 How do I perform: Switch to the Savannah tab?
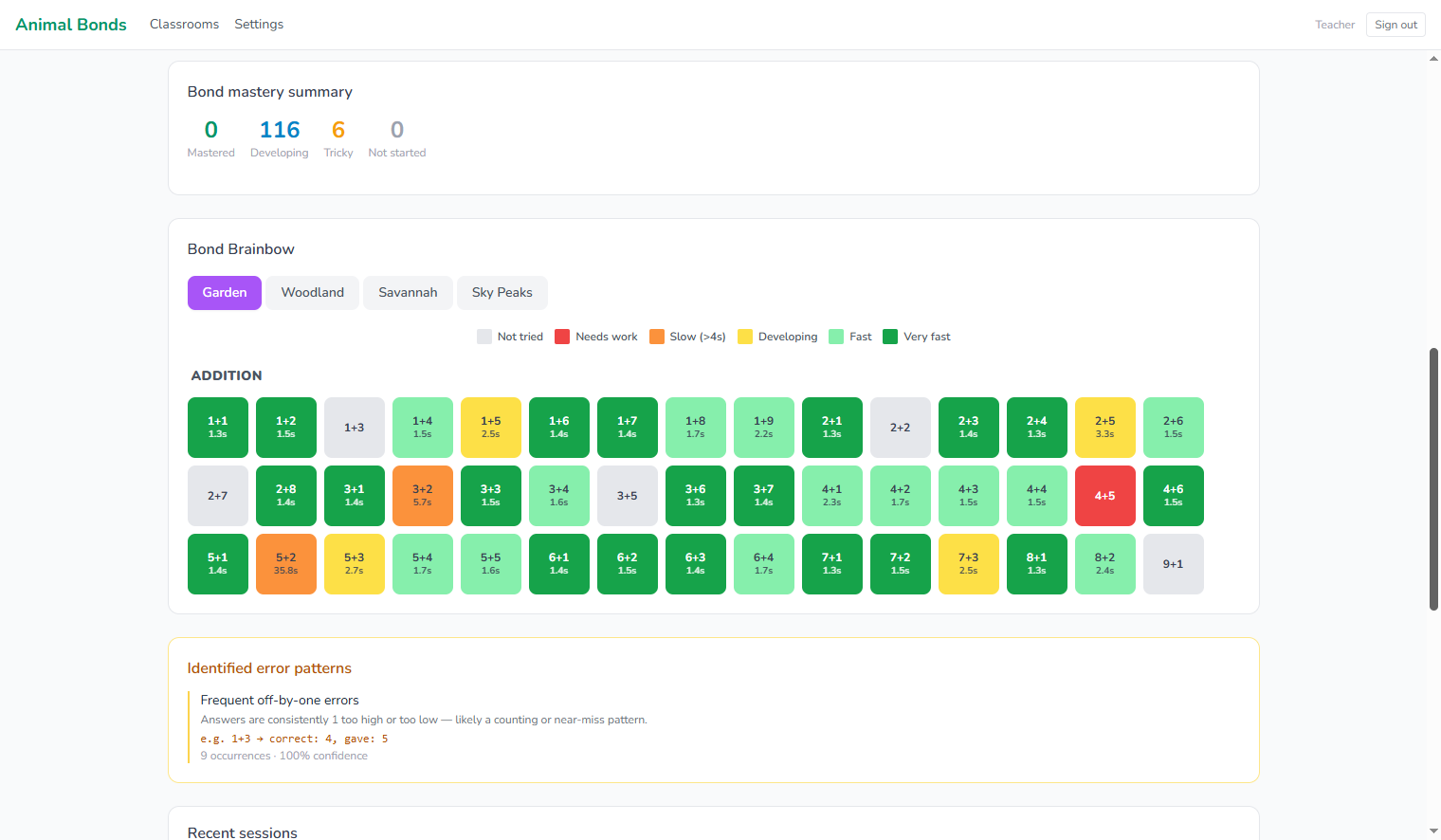click(x=408, y=293)
